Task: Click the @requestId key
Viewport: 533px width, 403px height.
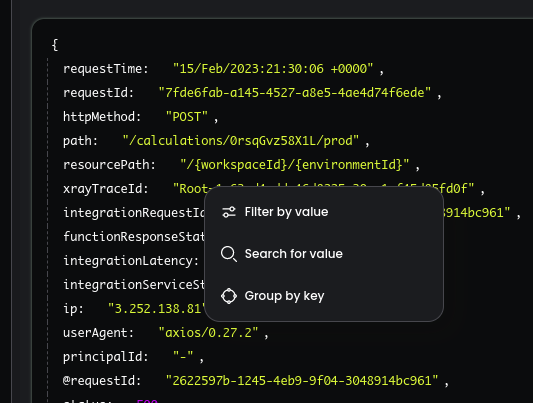Action: 102,381
